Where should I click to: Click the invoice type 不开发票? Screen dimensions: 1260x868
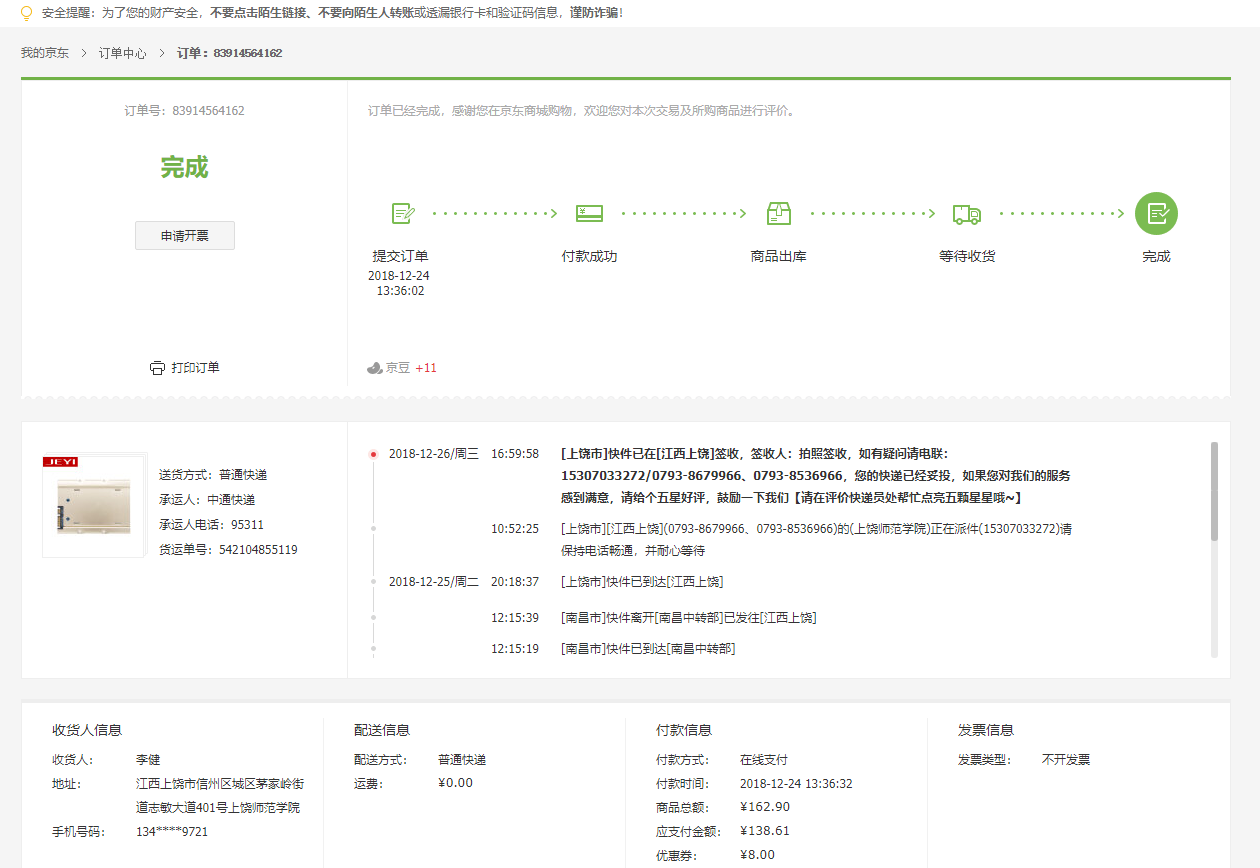pyautogui.click(x=1066, y=760)
